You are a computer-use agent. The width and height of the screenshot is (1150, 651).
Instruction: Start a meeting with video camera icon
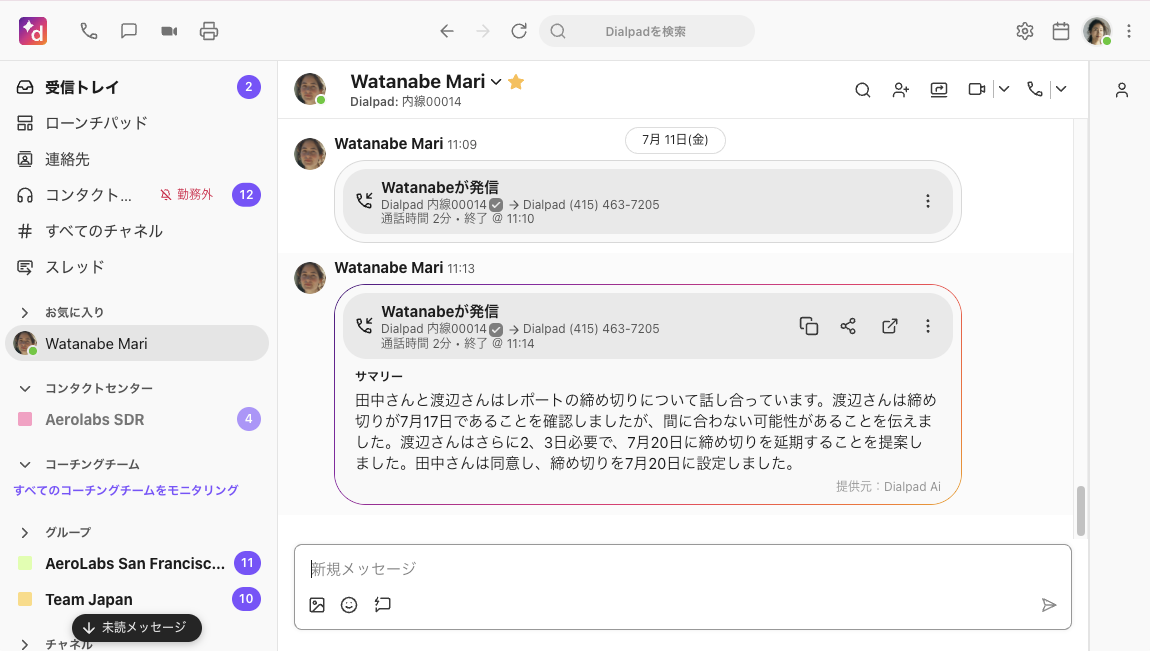[169, 31]
